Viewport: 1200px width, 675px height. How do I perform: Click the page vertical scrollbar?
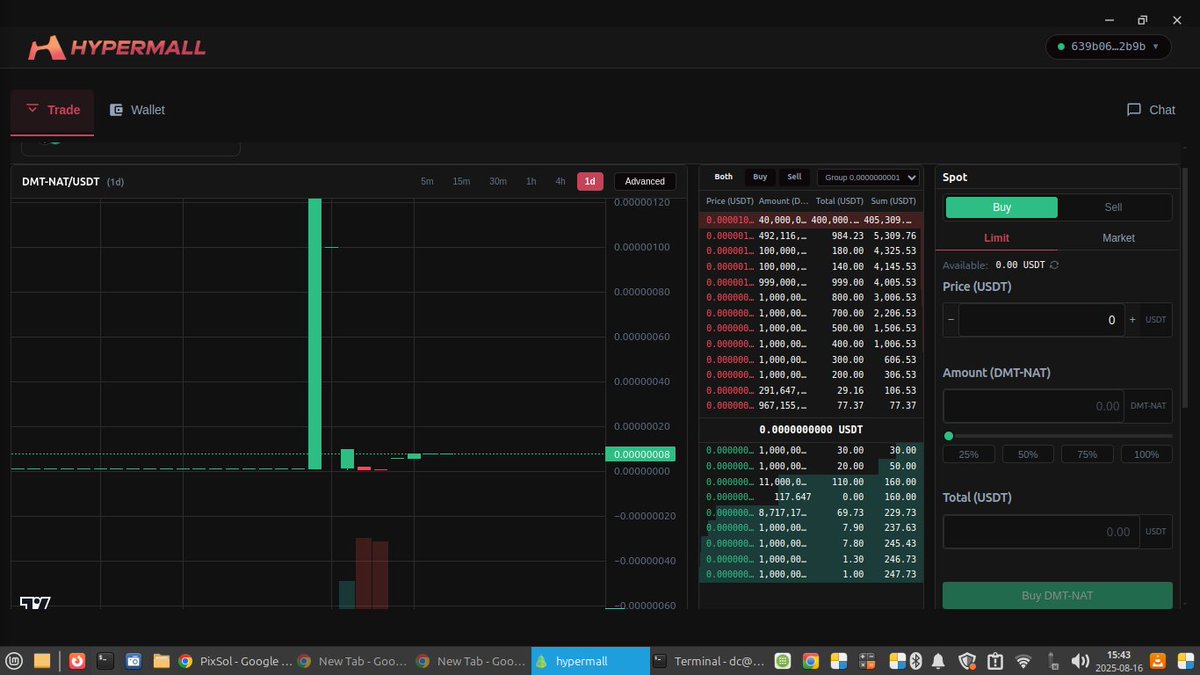(1186, 290)
